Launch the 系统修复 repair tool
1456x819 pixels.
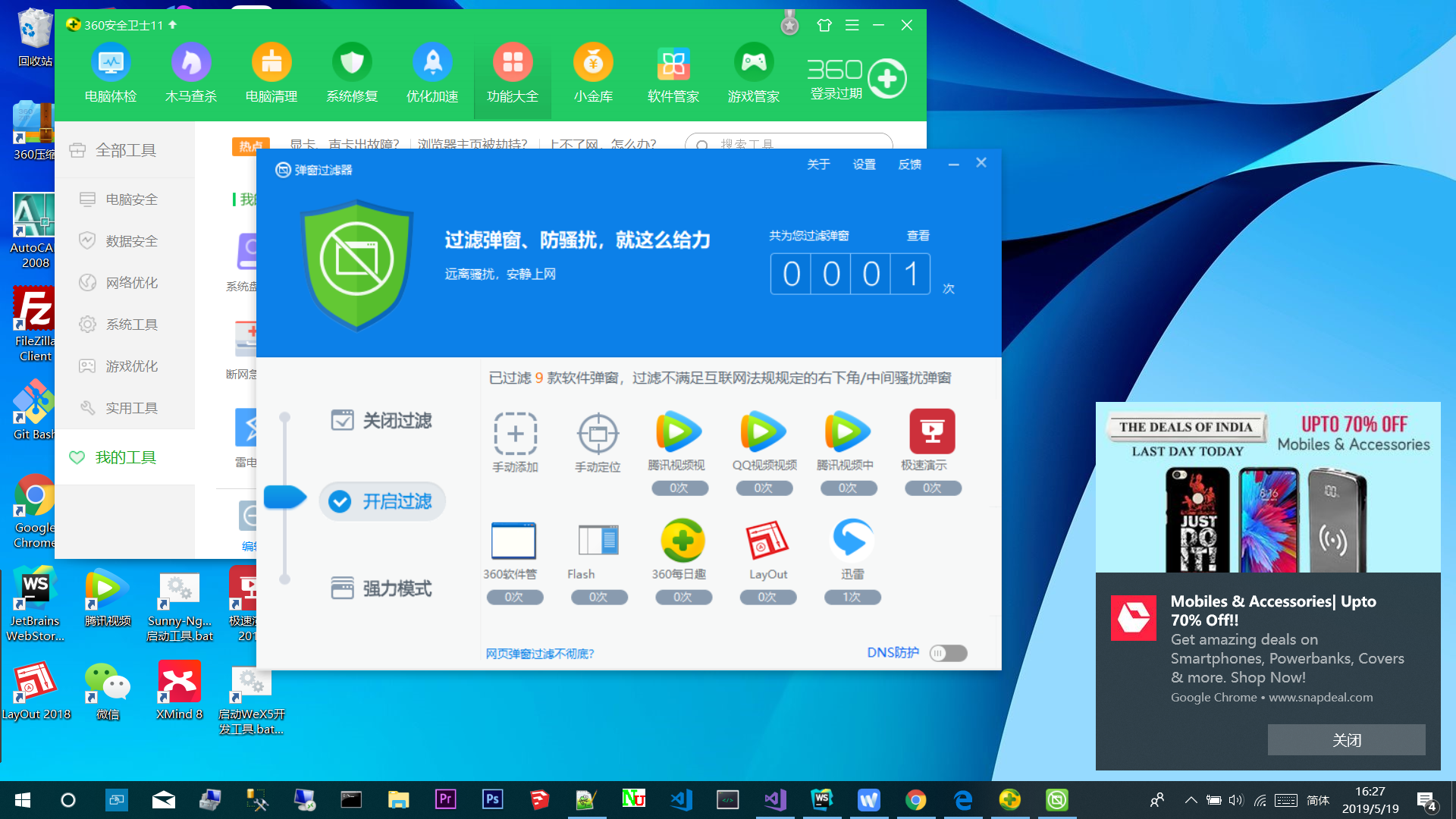point(352,72)
